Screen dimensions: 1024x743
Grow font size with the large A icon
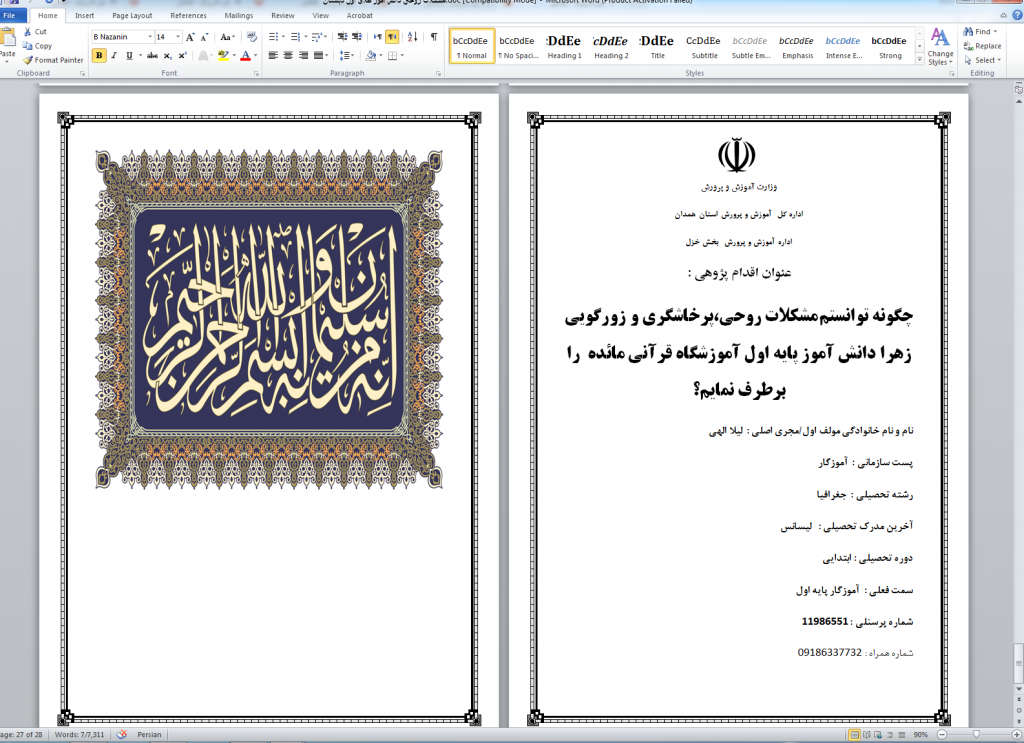(190, 37)
